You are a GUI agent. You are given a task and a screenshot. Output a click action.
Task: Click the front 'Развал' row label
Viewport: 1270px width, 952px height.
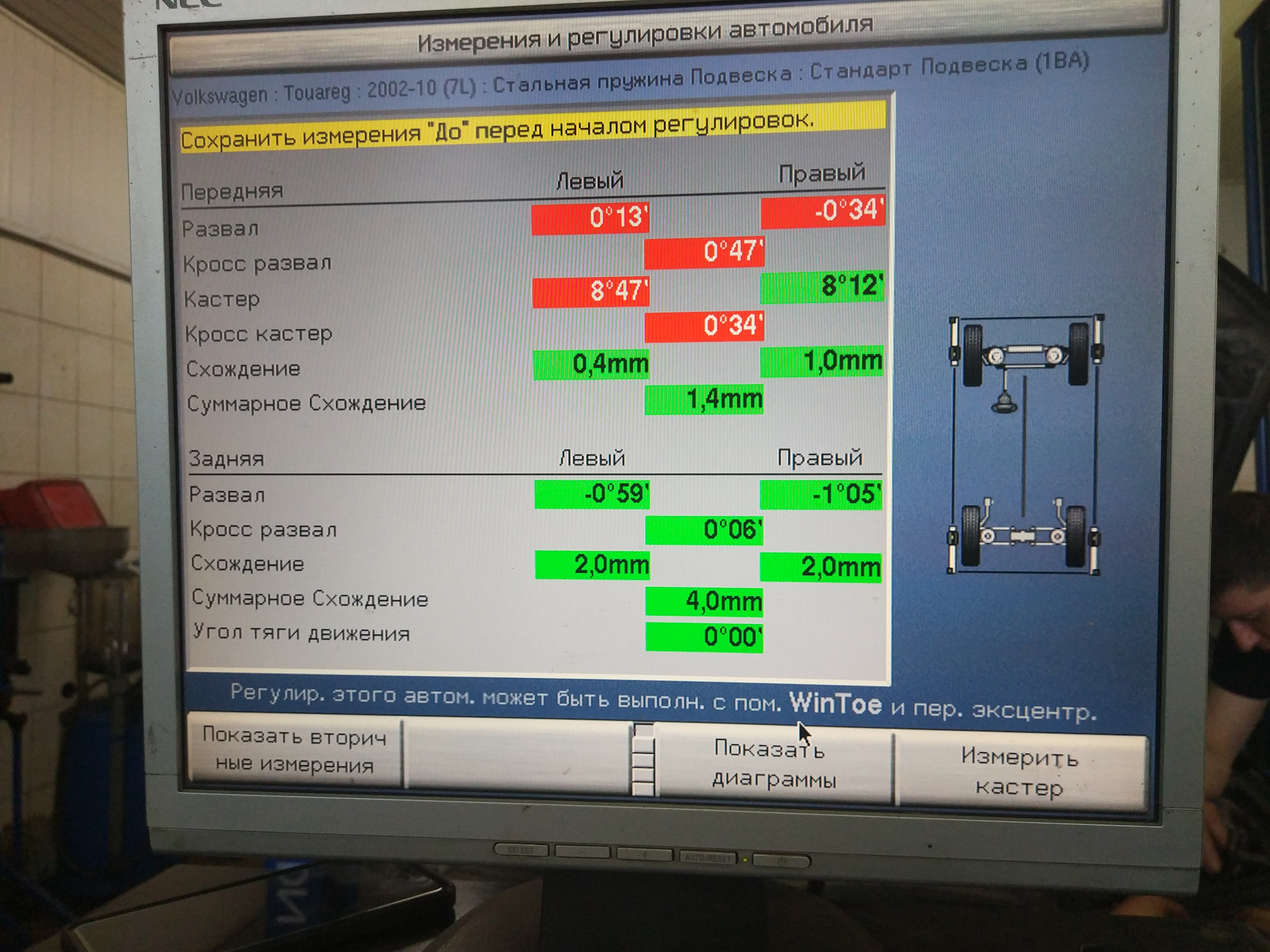220,229
